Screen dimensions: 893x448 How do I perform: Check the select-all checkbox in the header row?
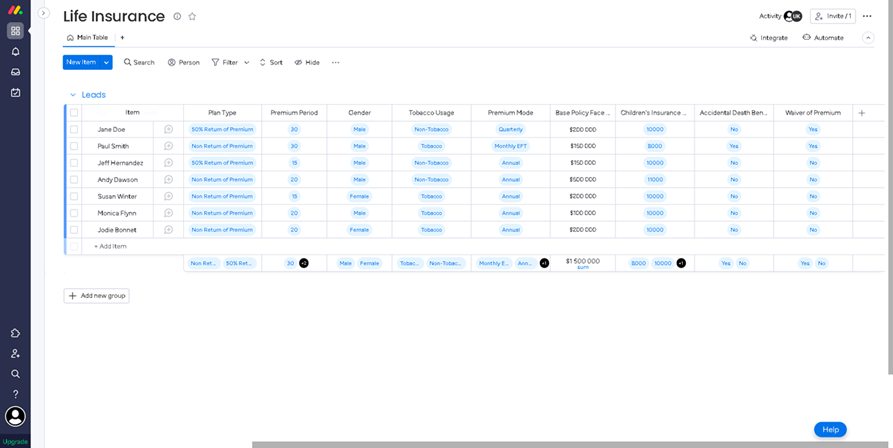click(74, 113)
